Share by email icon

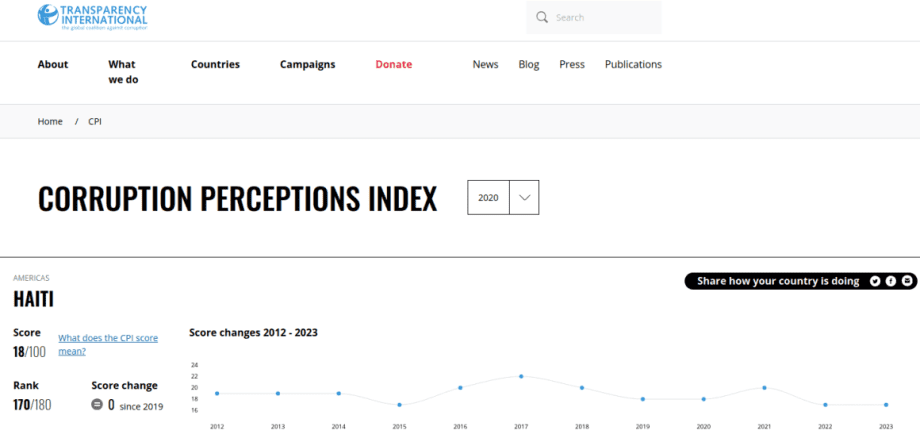point(907,281)
